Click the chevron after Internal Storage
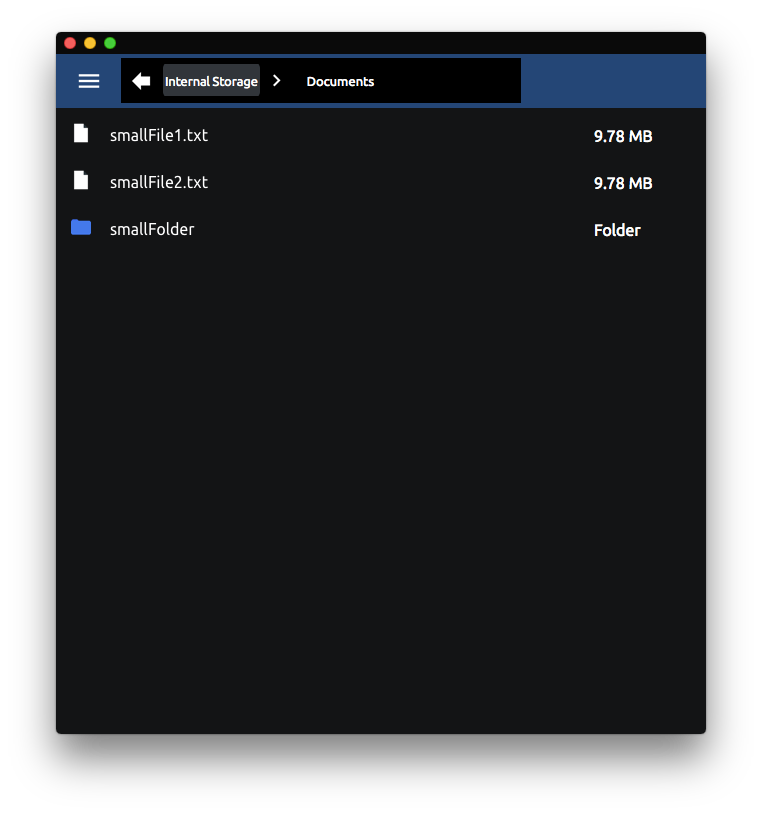This screenshot has height=814, width=762. coord(277,81)
